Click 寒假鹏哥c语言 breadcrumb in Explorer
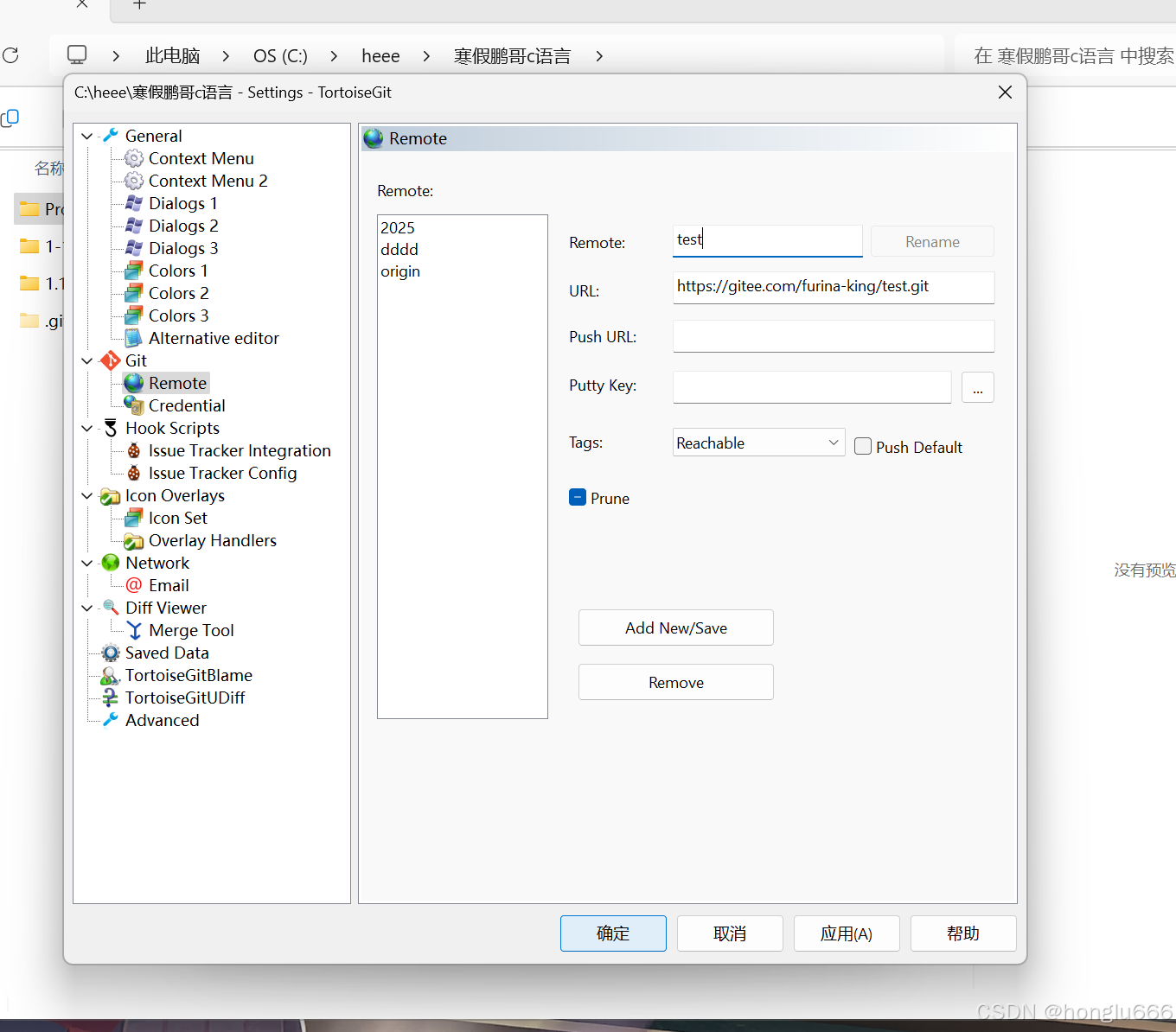 (x=512, y=56)
